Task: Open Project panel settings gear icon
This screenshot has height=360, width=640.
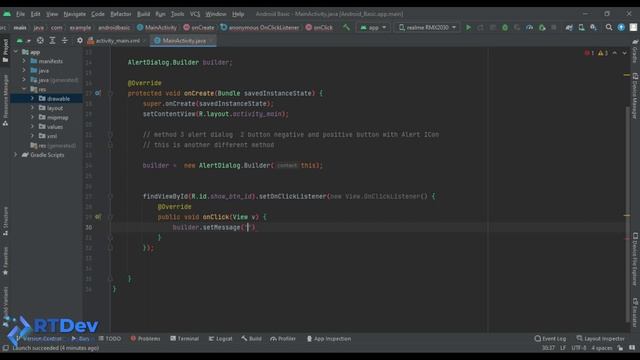Action: [80, 40]
